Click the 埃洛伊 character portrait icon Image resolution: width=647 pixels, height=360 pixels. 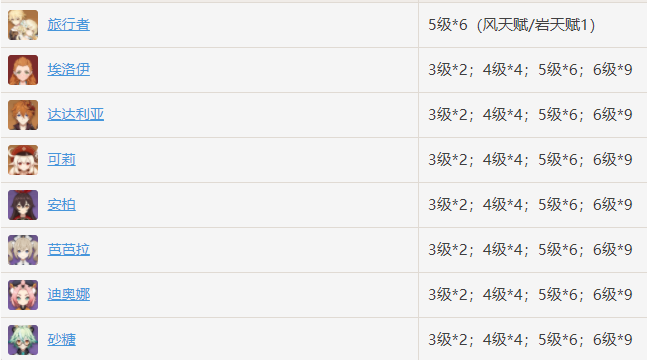pyautogui.click(x=23, y=70)
